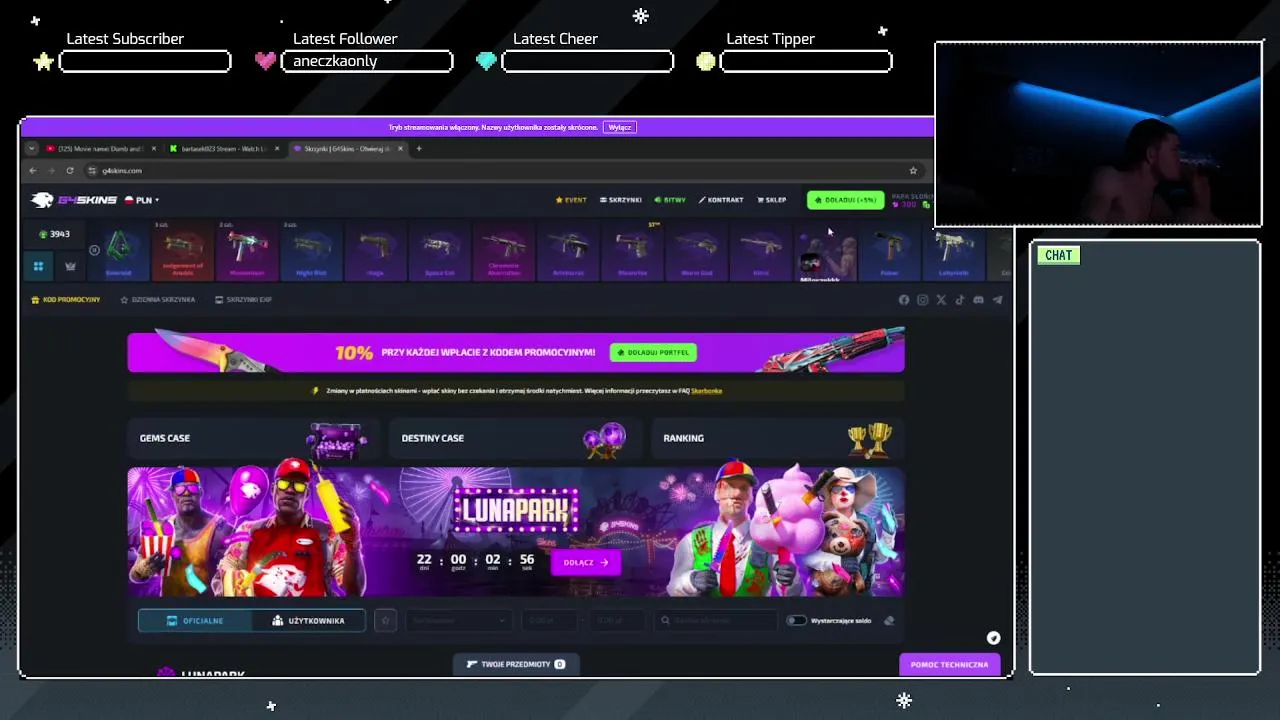Click the browser reload icon
1280x720 pixels.
tap(70, 171)
